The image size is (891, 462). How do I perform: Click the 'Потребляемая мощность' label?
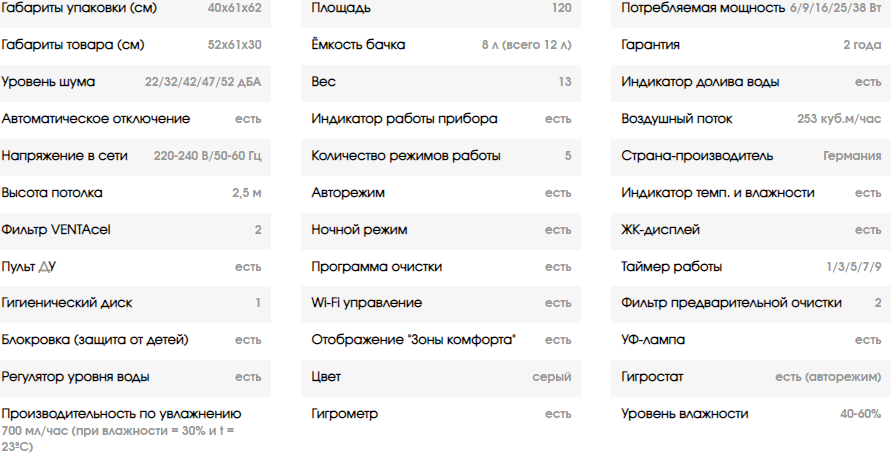[x=703, y=8]
